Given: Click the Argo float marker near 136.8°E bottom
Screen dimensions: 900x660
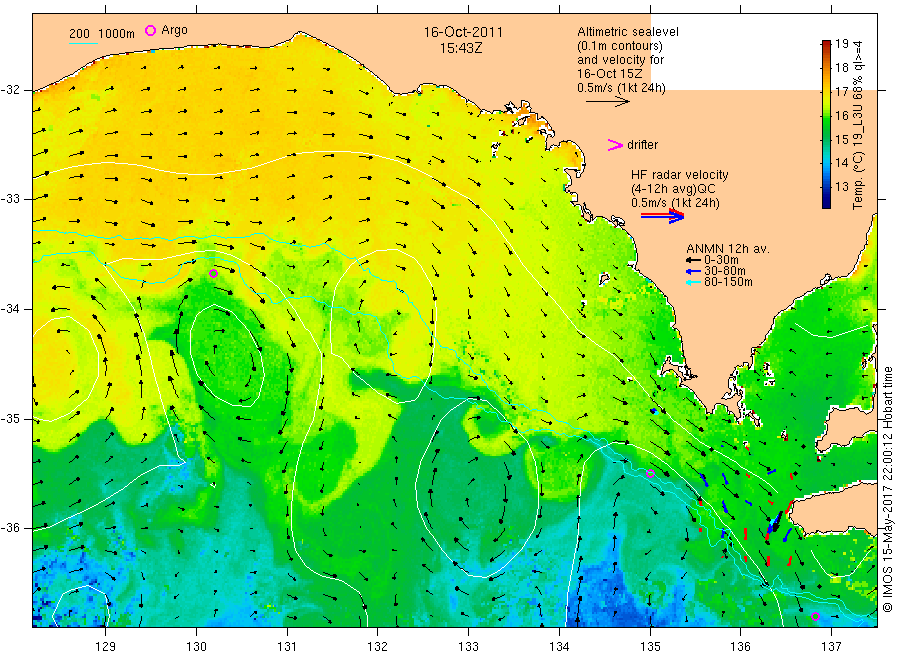Looking at the screenshot, I should pyautogui.click(x=815, y=616).
